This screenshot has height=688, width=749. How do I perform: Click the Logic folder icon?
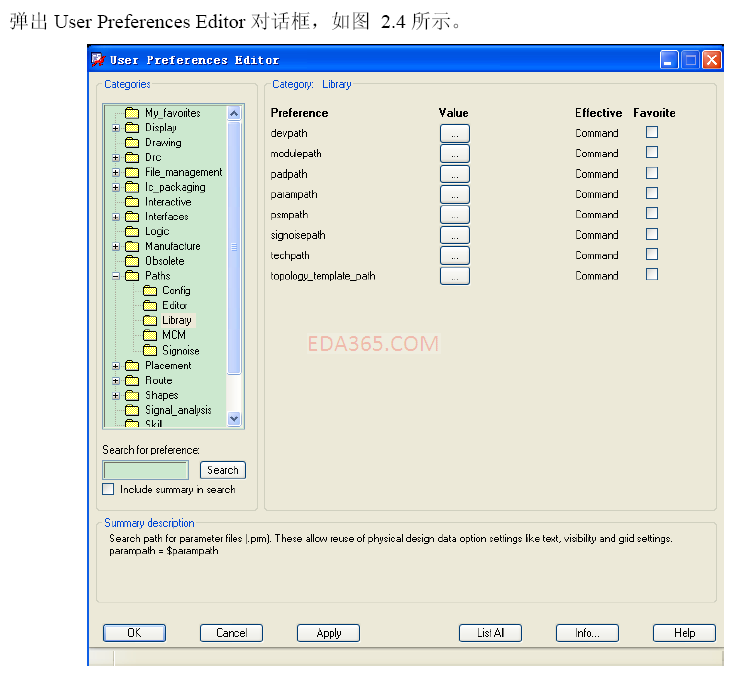pyautogui.click(x=132, y=232)
